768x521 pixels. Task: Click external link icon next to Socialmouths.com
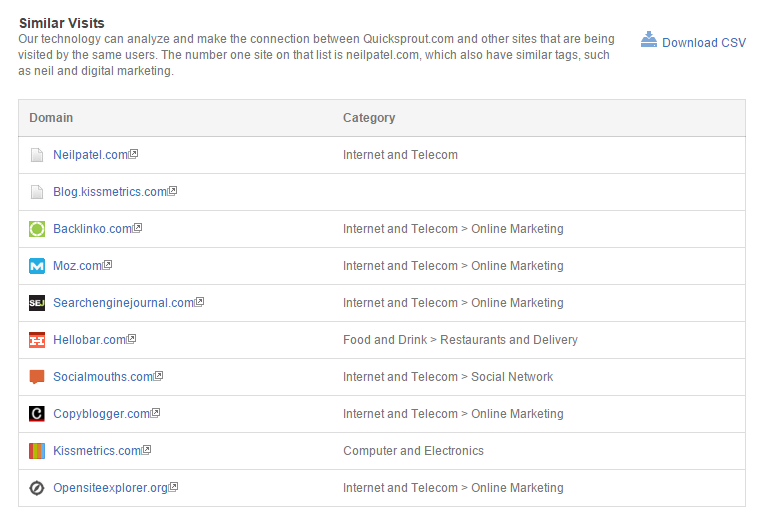point(158,376)
